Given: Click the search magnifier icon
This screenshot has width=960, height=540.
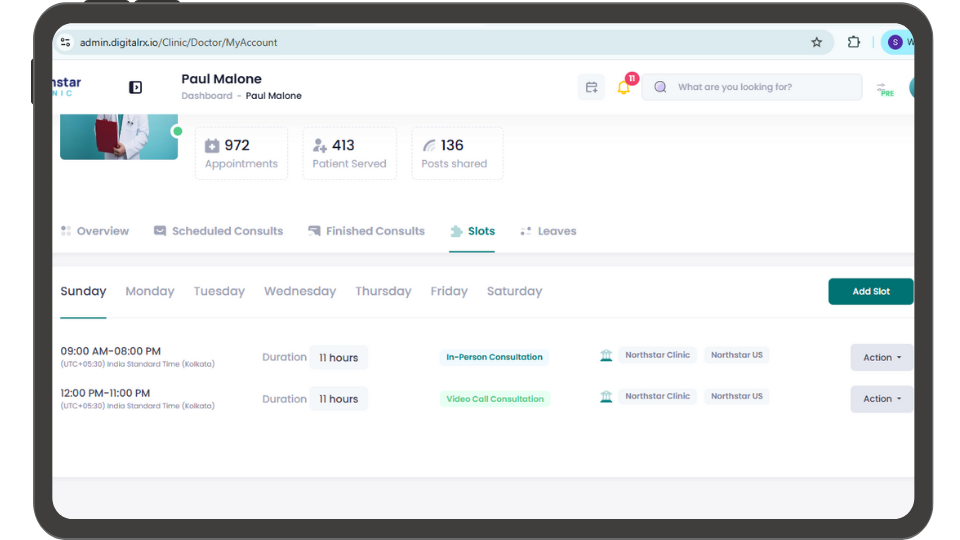Looking at the screenshot, I should (660, 87).
